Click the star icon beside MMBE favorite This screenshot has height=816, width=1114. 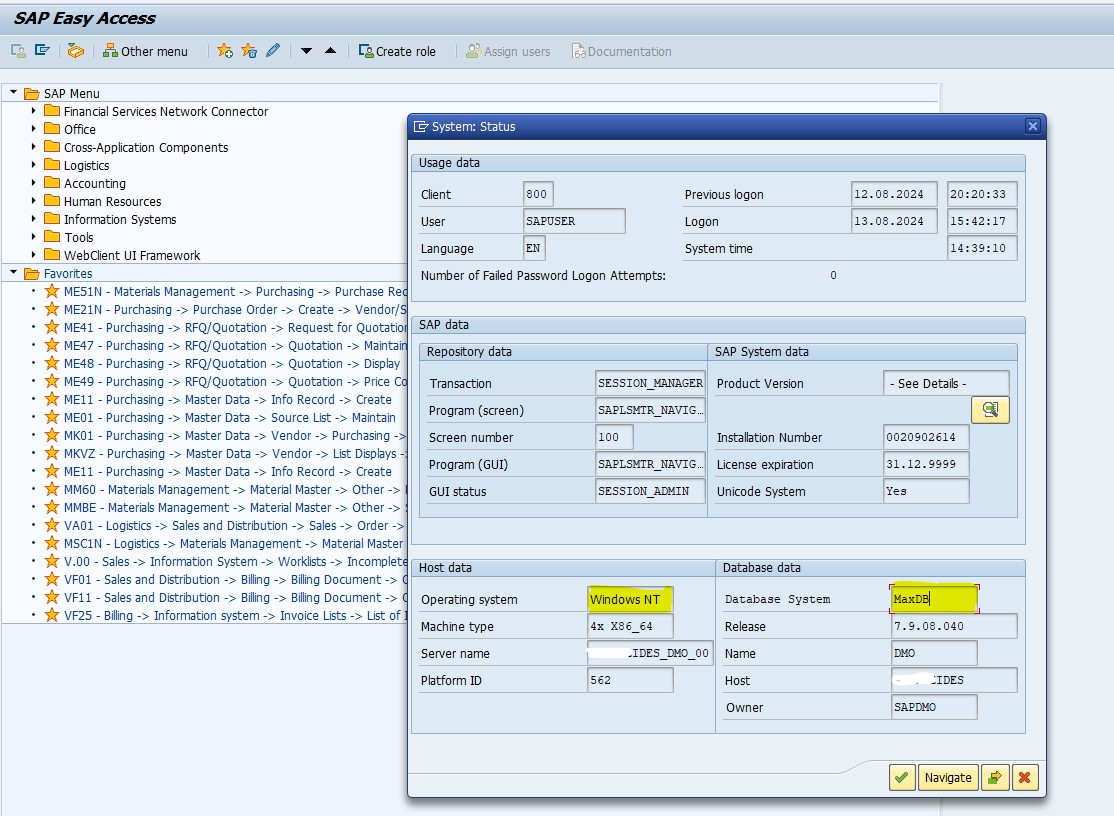[x=52, y=507]
